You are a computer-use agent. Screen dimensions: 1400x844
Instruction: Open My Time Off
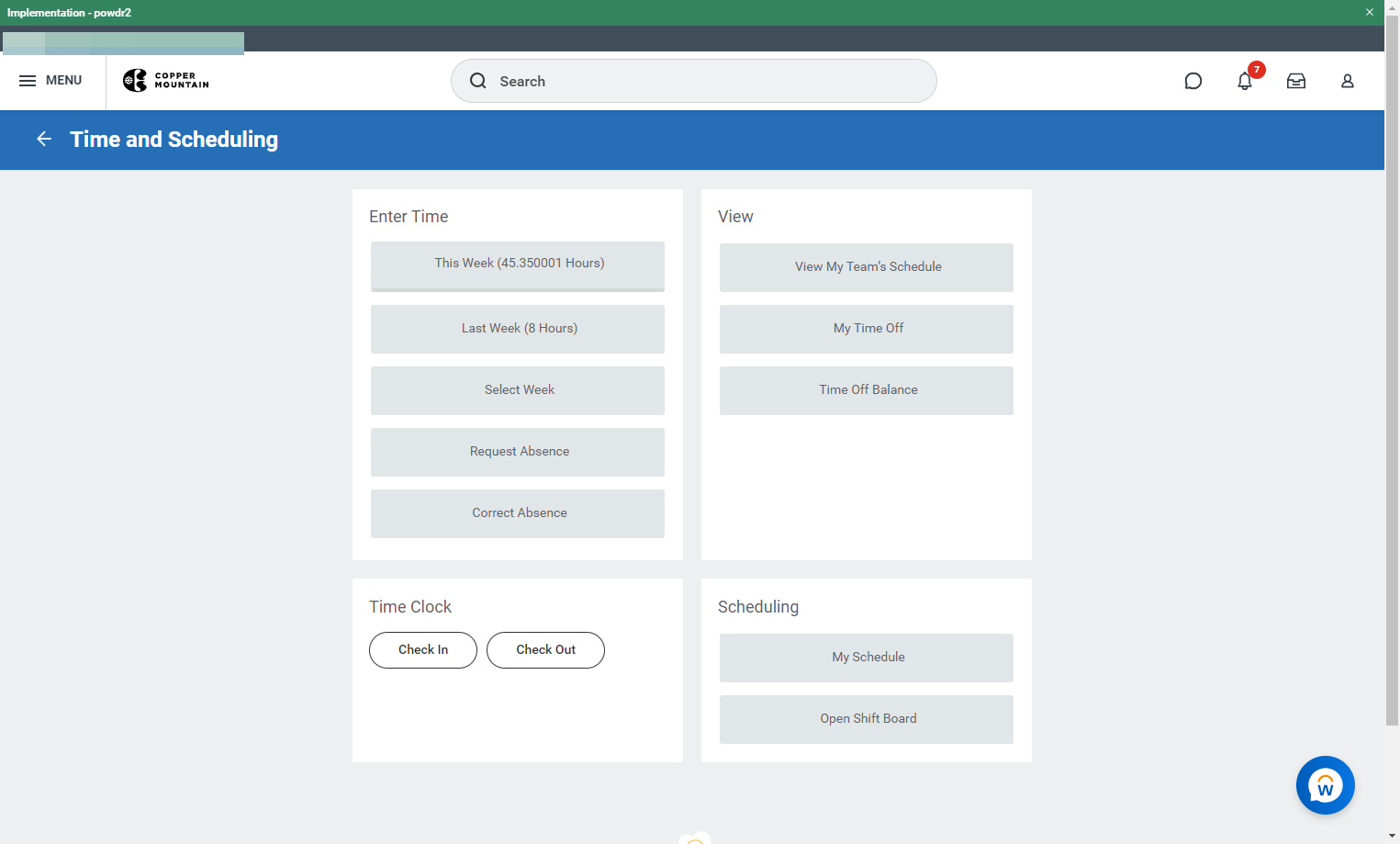867,329
